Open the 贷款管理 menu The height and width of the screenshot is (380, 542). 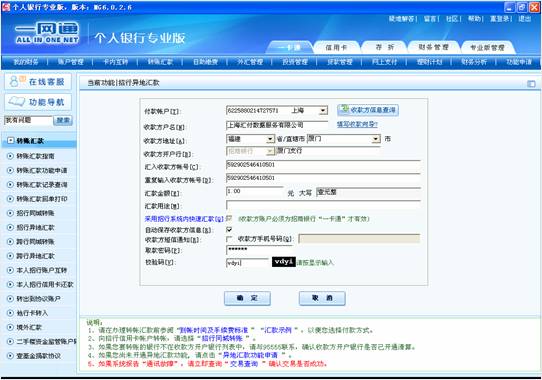tap(340, 62)
